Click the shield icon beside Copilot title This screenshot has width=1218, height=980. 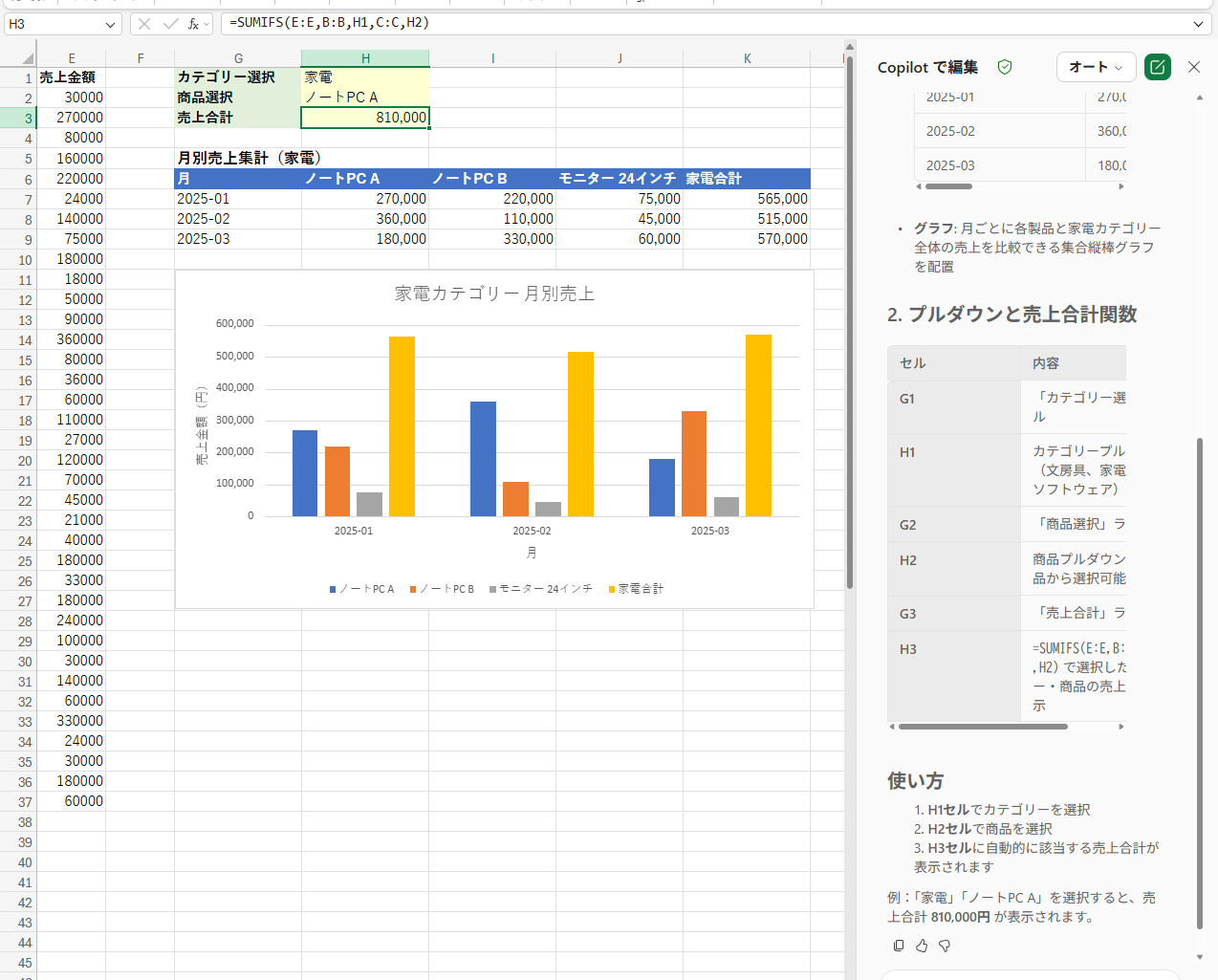(x=1005, y=67)
